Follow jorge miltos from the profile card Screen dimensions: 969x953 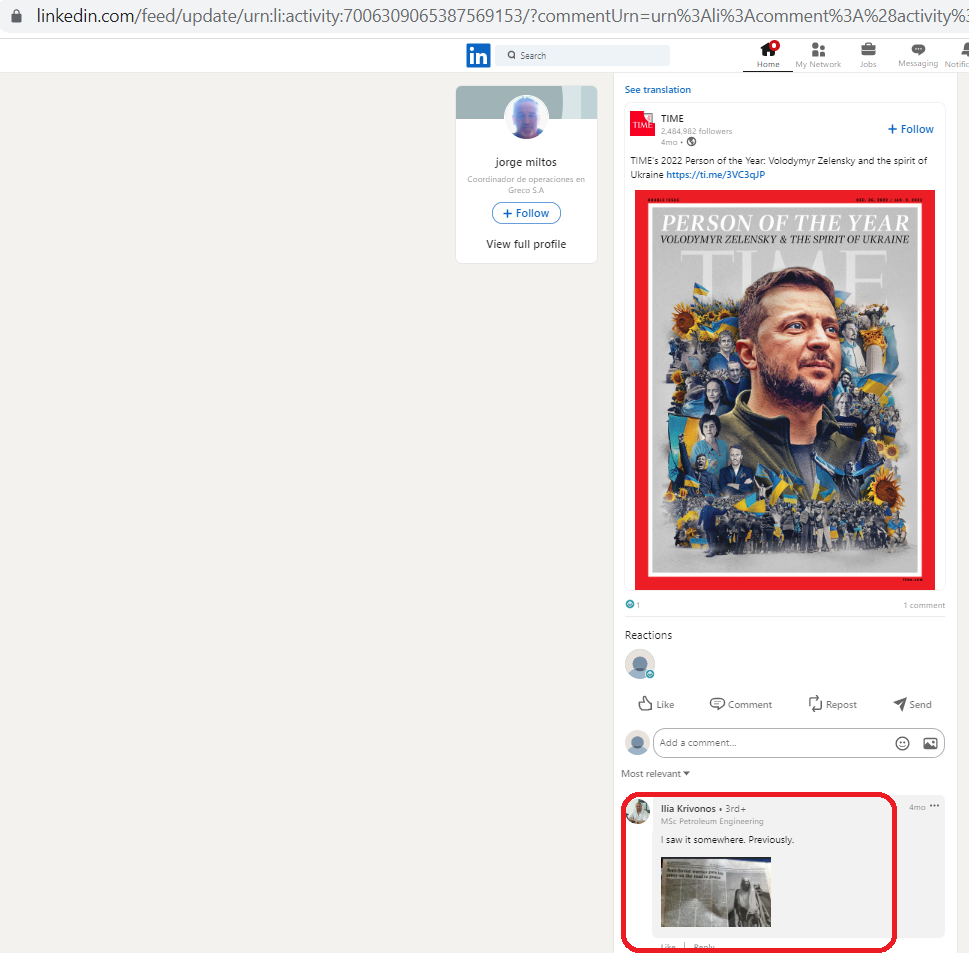(x=526, y=213)
